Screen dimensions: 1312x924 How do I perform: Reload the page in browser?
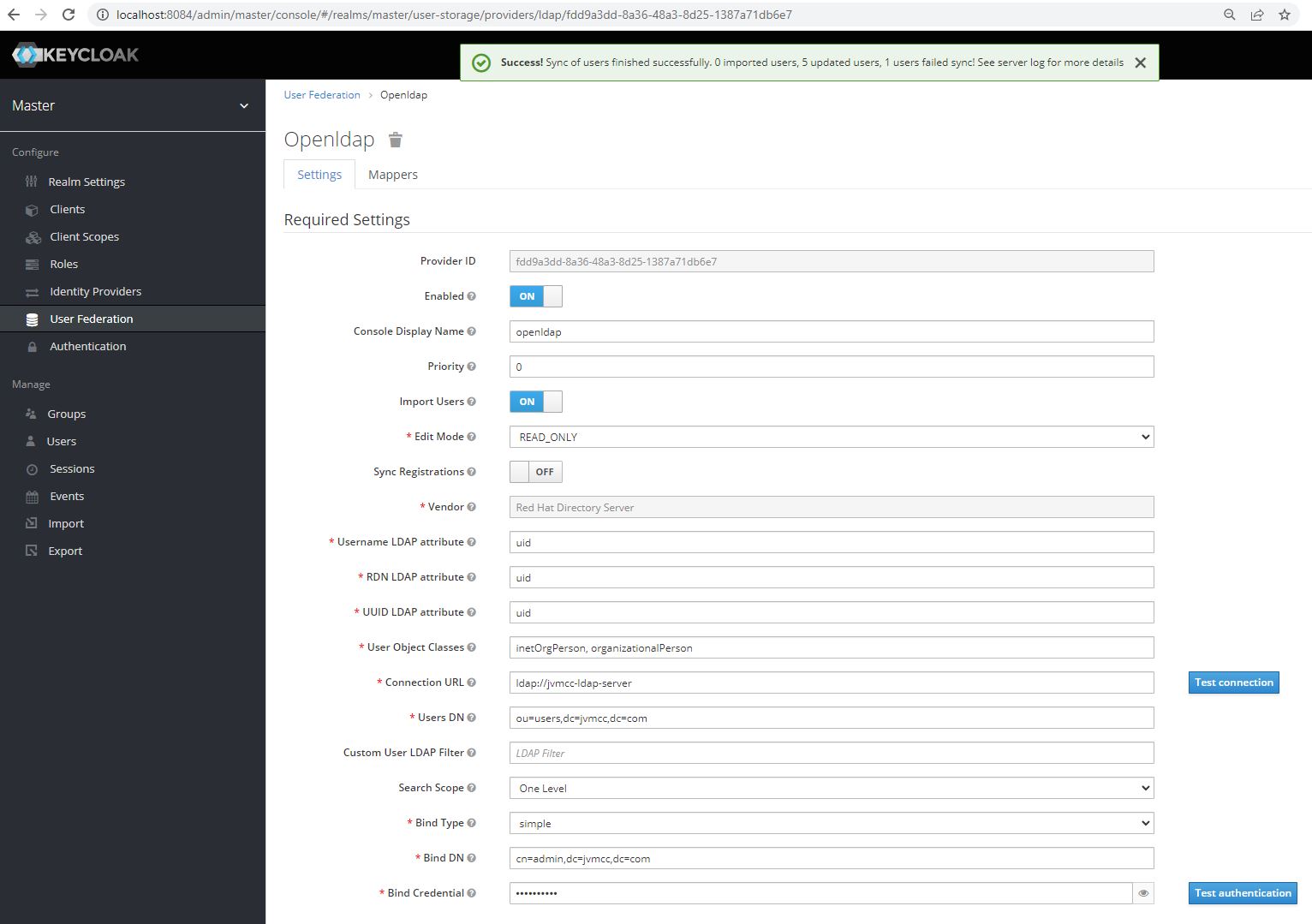[x=69, y=15]
